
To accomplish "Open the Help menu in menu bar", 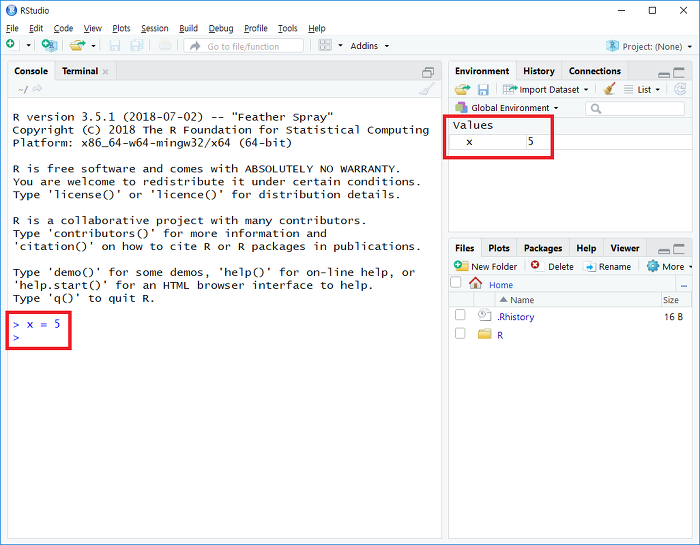I will coord(317,28).
